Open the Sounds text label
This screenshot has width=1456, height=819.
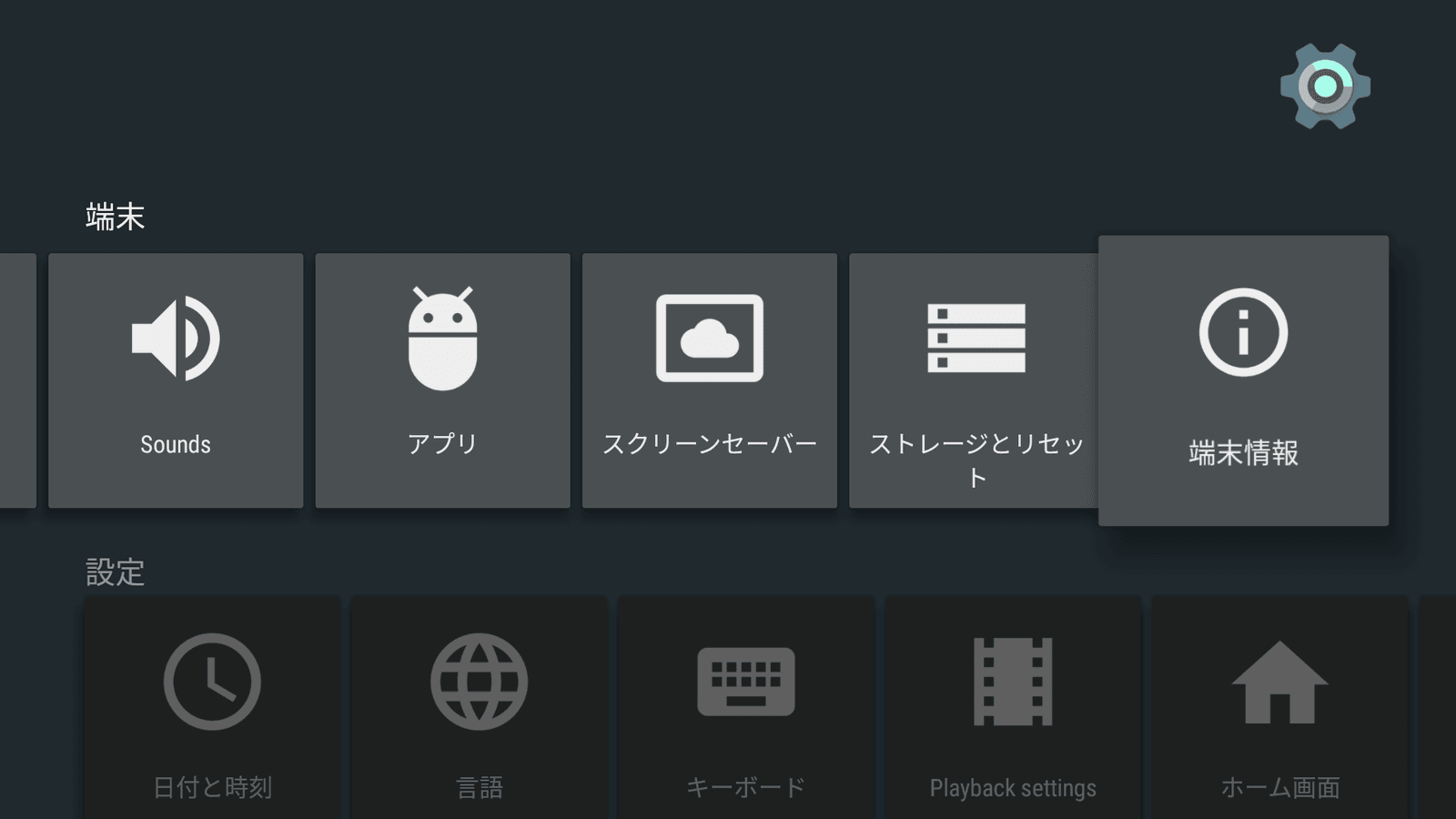(x=175, y=445)
